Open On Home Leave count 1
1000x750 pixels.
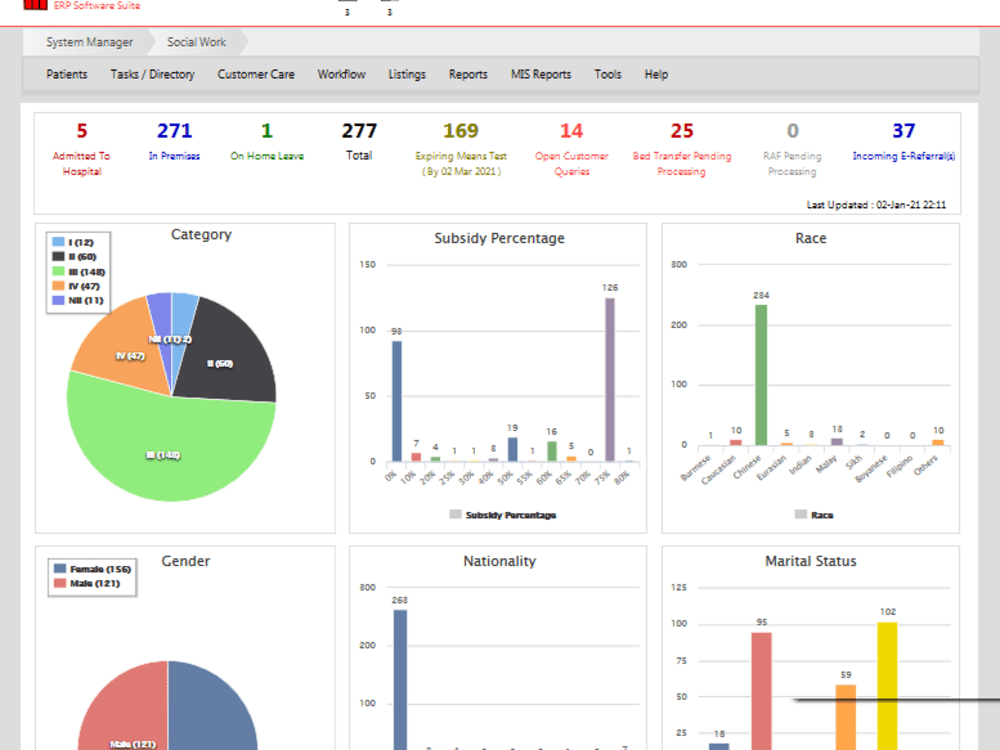tap(267, 131)
